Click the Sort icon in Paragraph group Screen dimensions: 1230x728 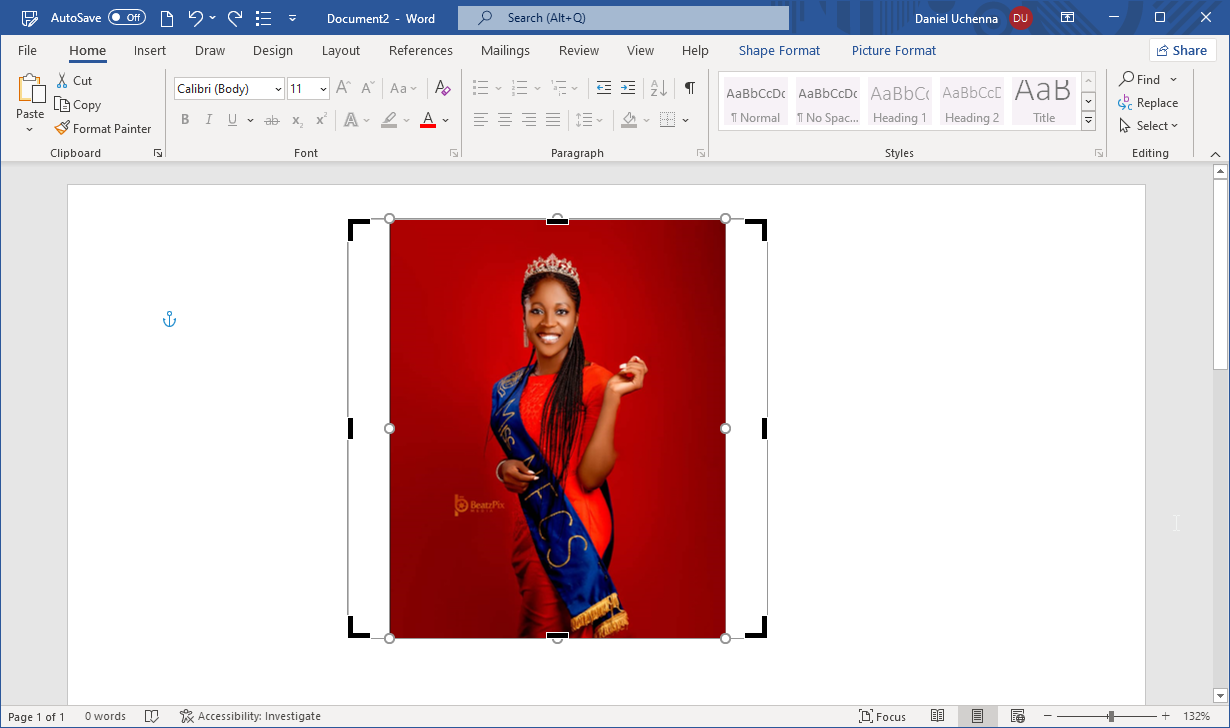click(659, 88)
